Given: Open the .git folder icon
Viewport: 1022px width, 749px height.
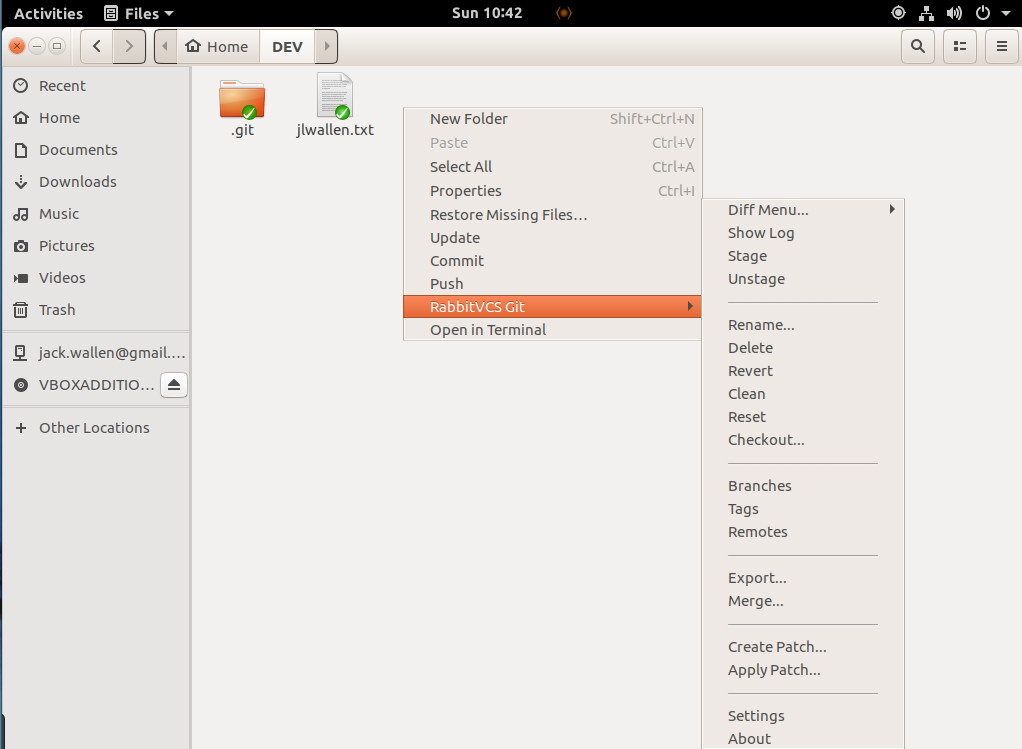Looking at the screenshot, I should click(242, 99).
